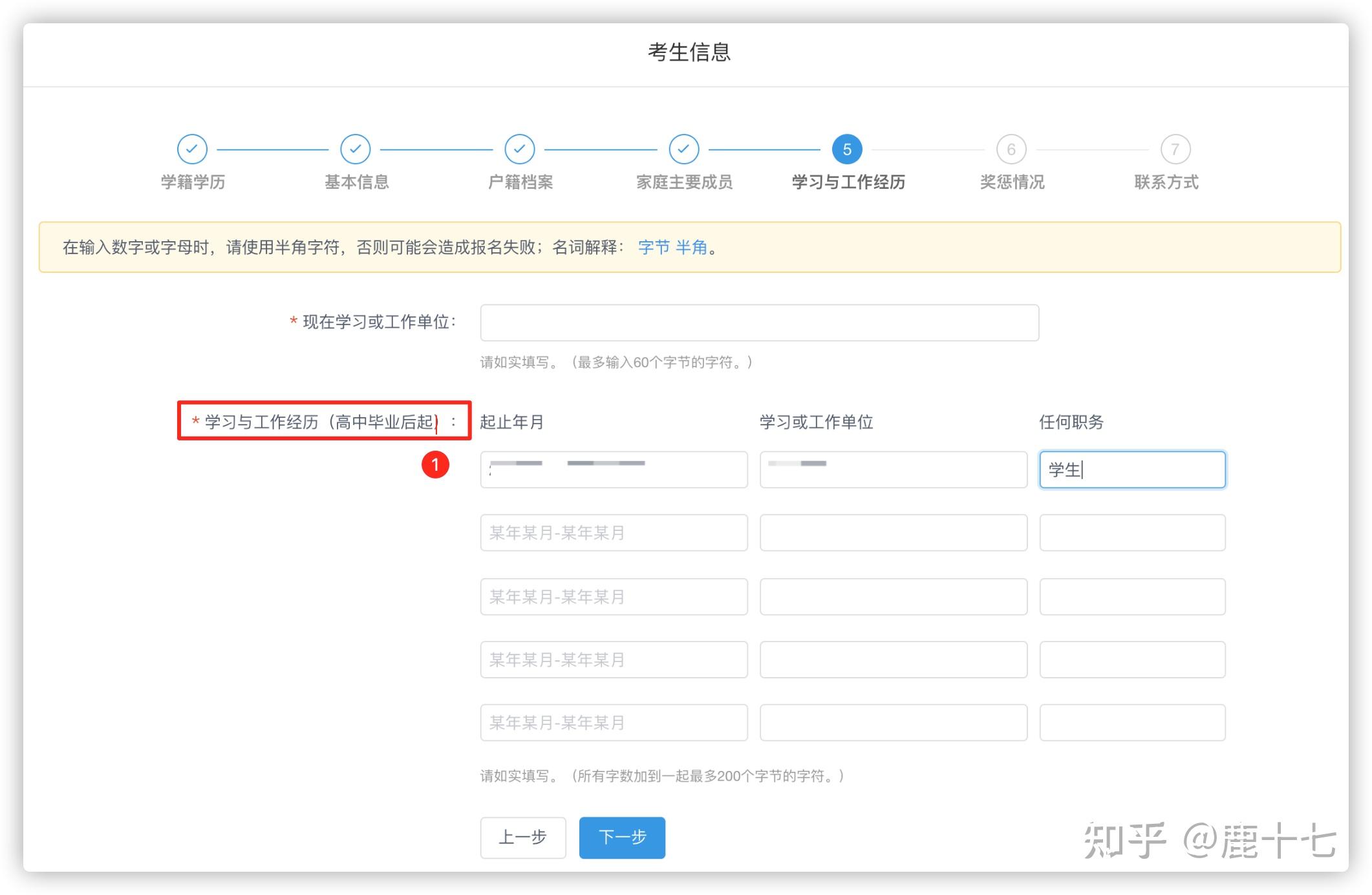Select the step 5 circle icon
Screen dimensions: 1372x895
pyautogui.click(x=848, y=149)
